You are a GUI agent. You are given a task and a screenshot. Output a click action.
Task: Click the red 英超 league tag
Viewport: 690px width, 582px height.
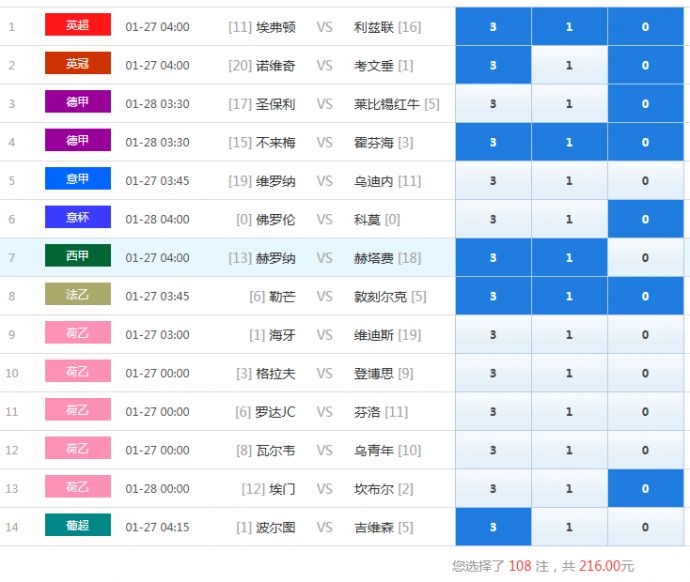(77, 25)
